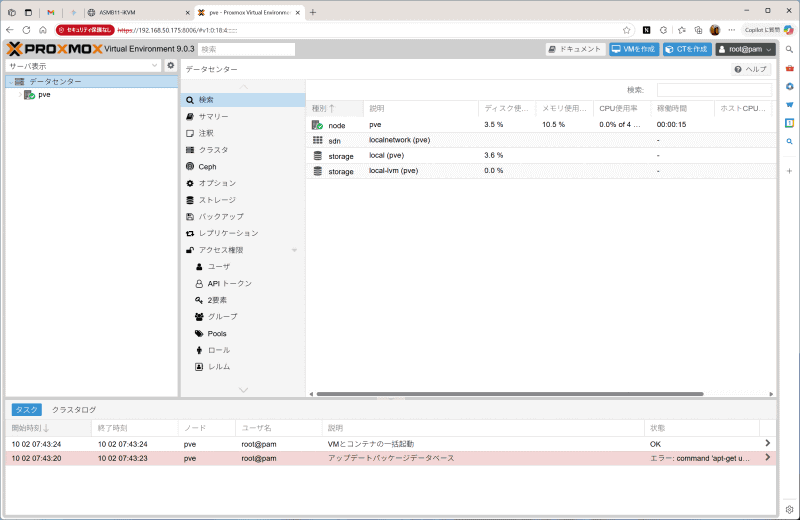Select the storage local-lvm (pve) row icon
This screenshot has width=800, height=520.
click(x=317, y=171)
